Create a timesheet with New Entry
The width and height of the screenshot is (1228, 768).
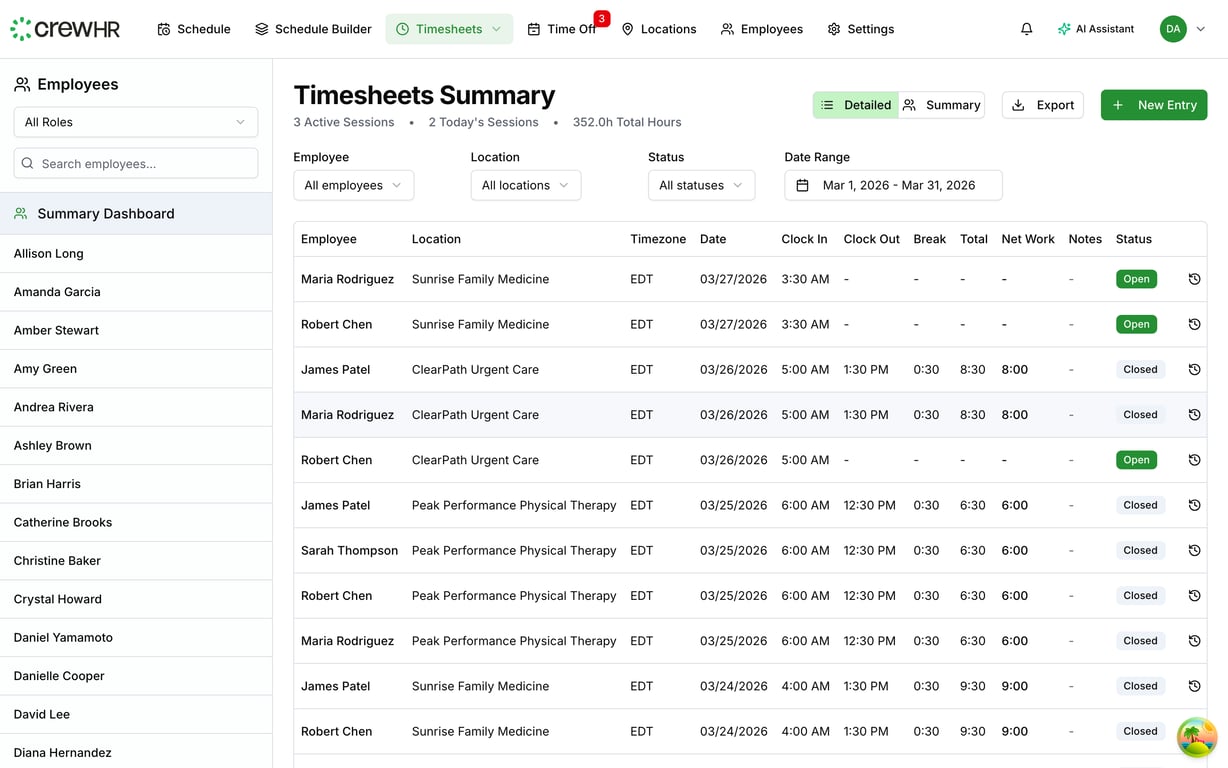[1154, 105]
